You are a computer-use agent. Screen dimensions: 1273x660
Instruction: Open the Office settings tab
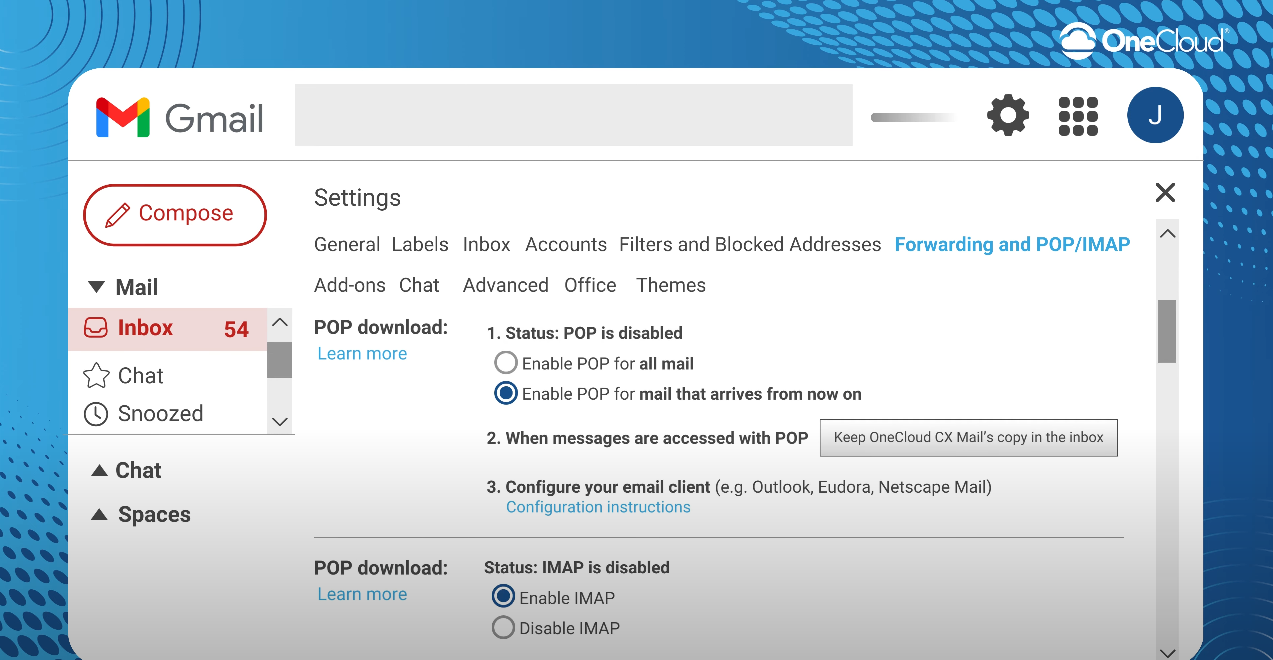590,286
